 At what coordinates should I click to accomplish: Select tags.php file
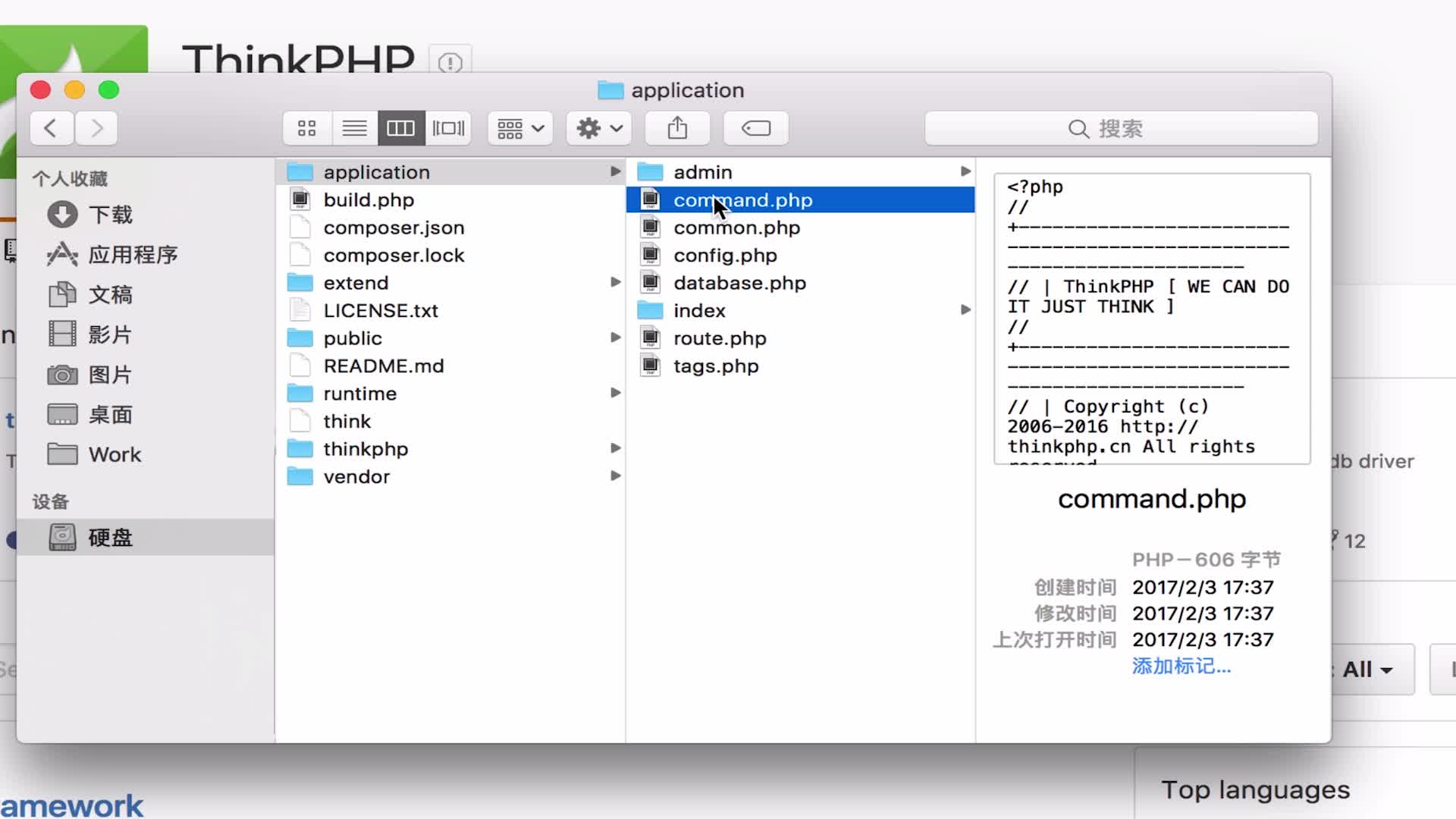pyautogui.click(x=801, y=366)
